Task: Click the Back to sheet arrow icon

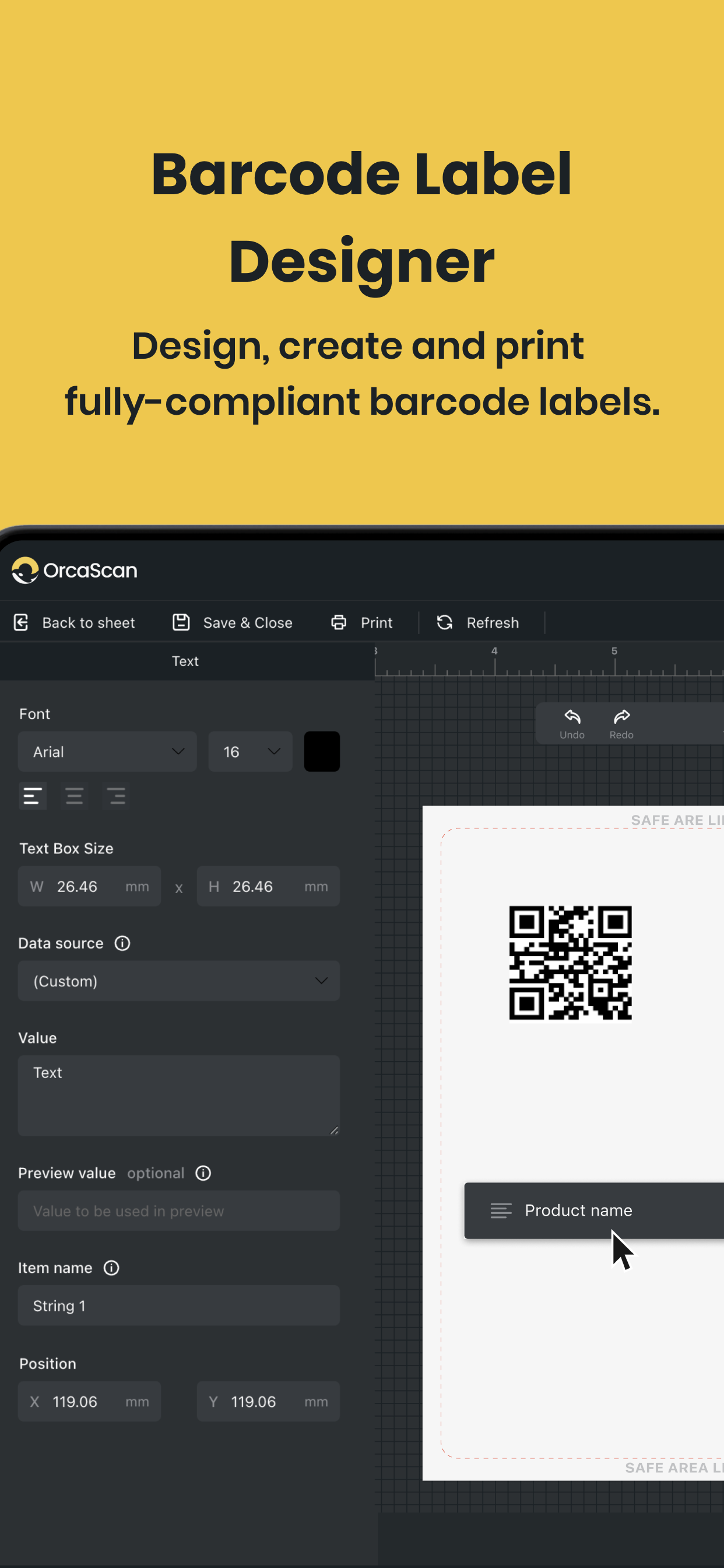Action: pos(22,622)
